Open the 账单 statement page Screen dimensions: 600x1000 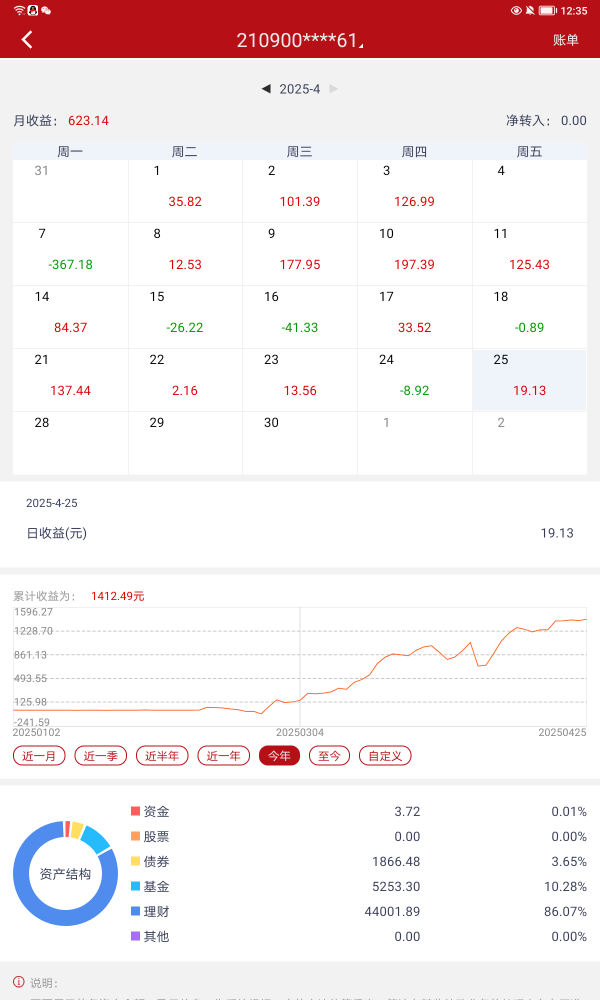(565, 40)
